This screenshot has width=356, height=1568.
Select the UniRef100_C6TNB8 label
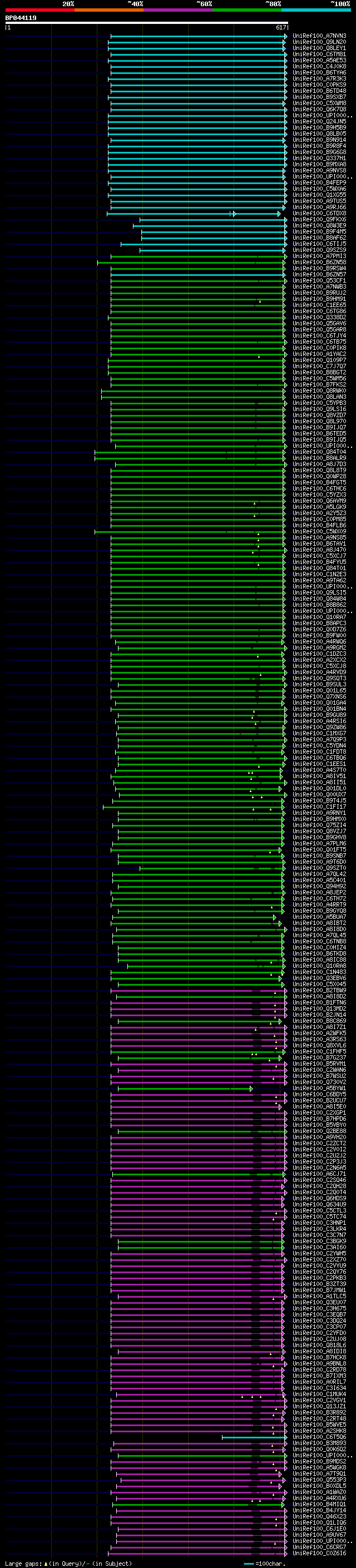pyautogui.click(x=319, y=942)
